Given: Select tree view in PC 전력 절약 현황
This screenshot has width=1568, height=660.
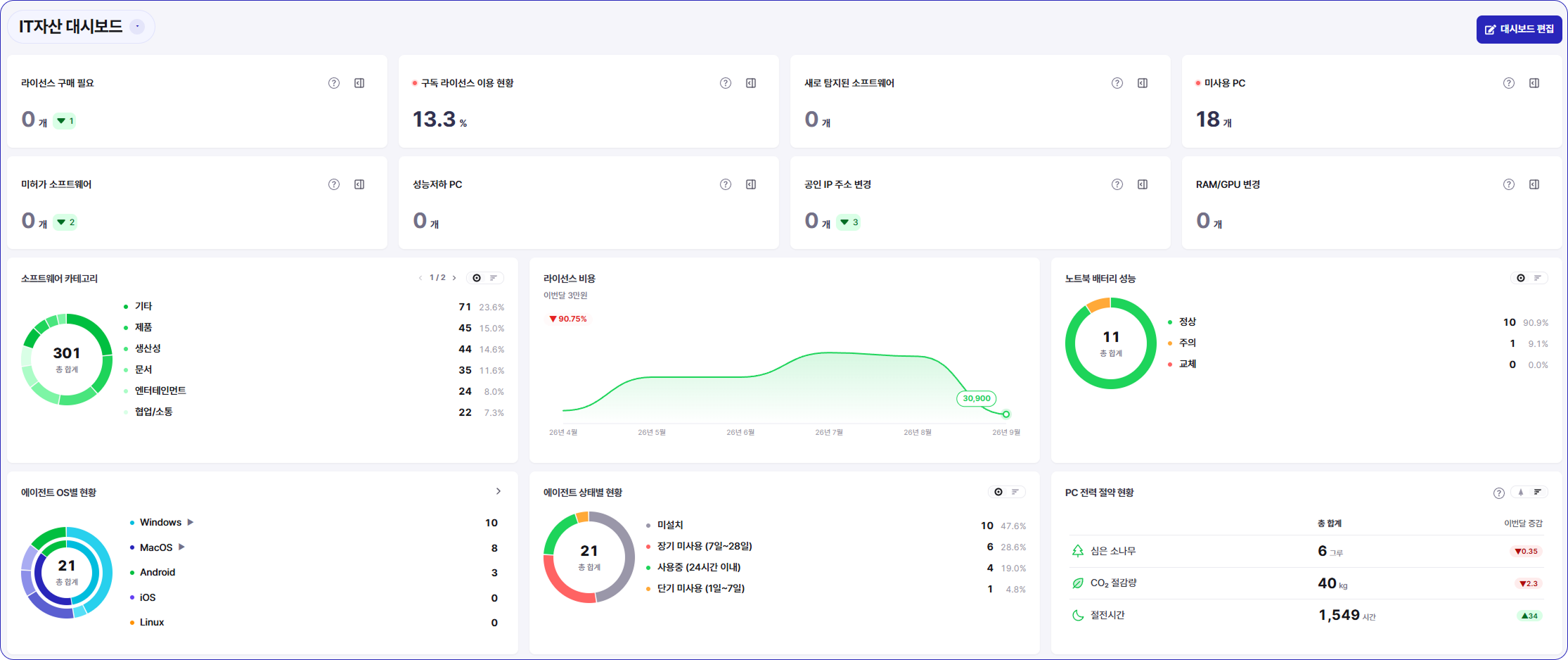Looking at the screenshot, I should (1521, 492).
